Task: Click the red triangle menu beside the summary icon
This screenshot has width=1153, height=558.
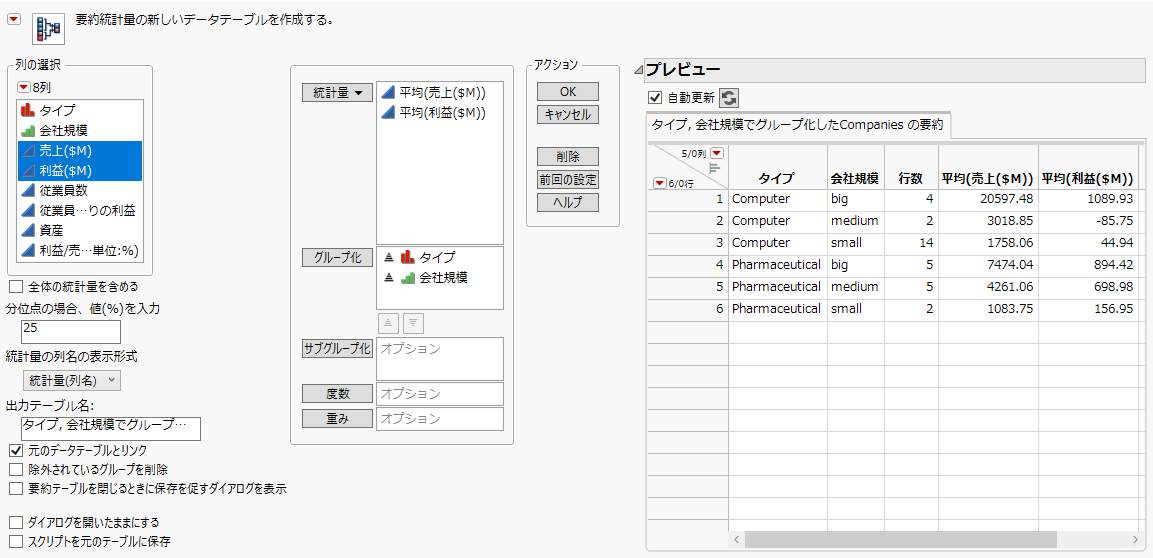Action: coord(13,21)
